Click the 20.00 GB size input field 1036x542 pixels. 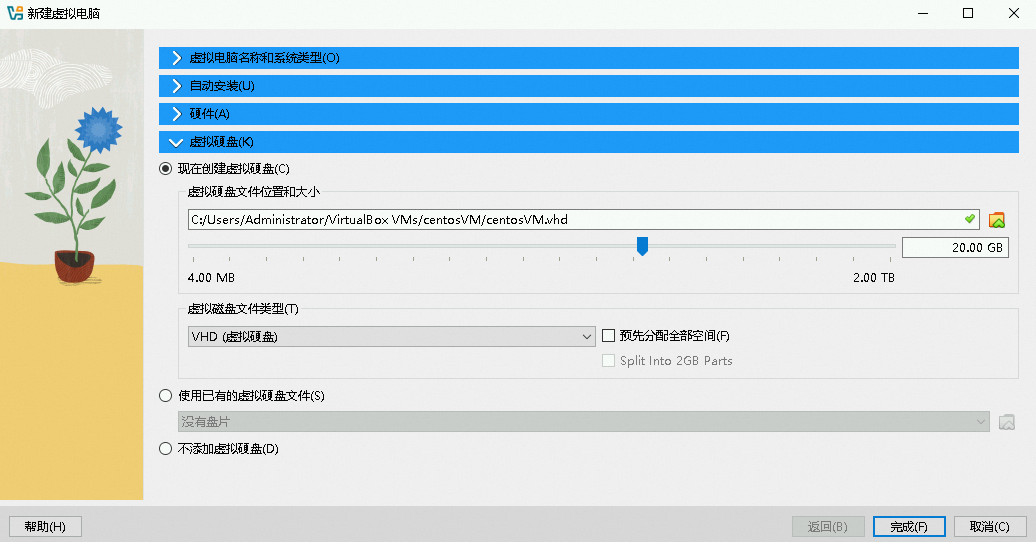(955, 248)
